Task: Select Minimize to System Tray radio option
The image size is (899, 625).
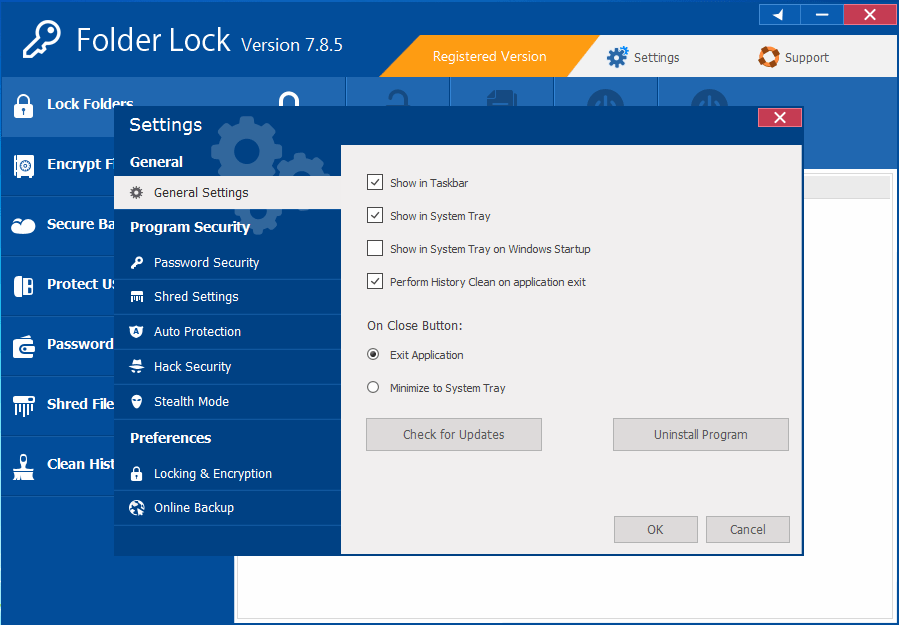Action: pyautogui.click(x=373, y=388)
